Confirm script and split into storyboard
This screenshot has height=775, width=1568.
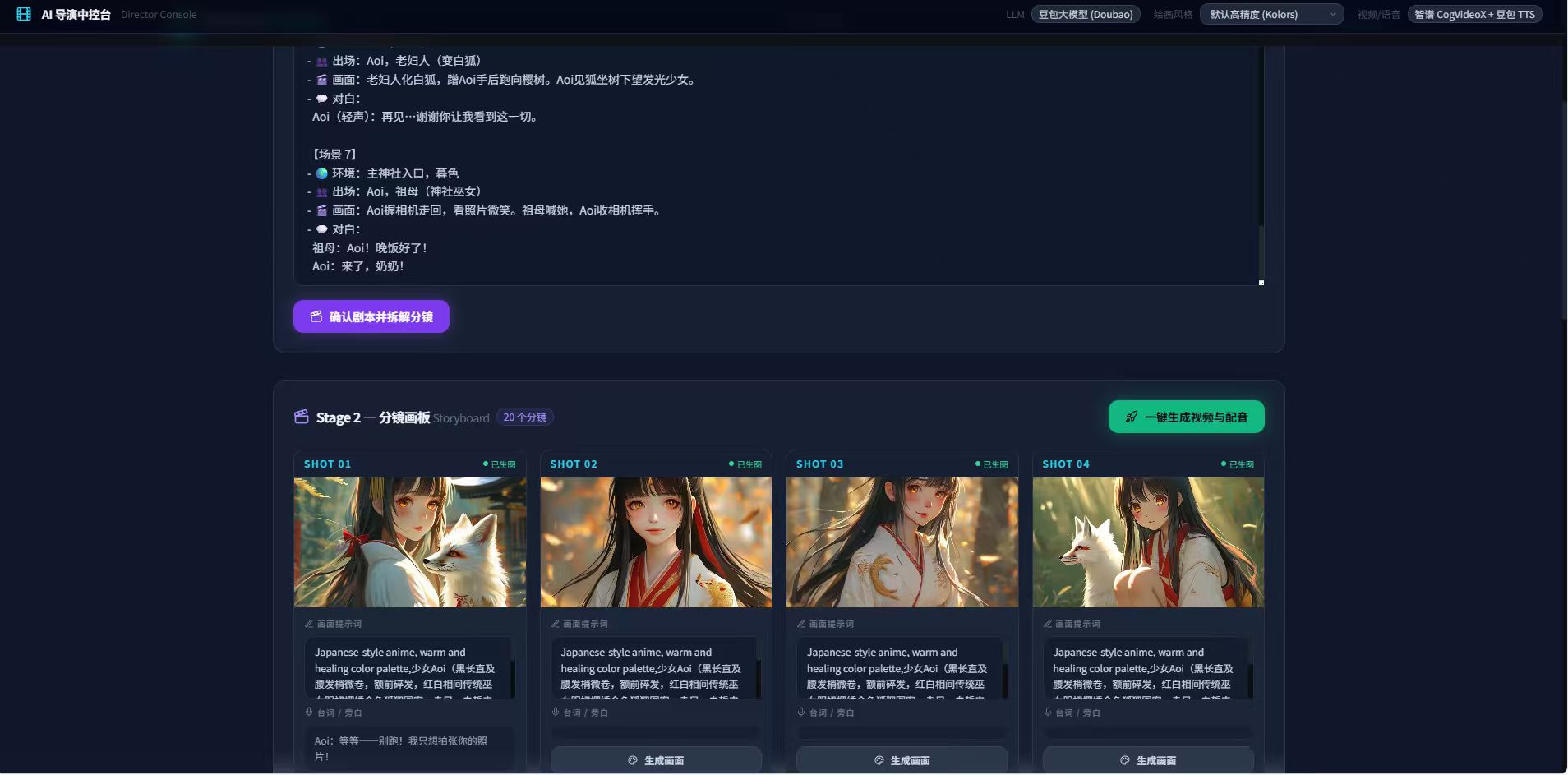[371, 316]
